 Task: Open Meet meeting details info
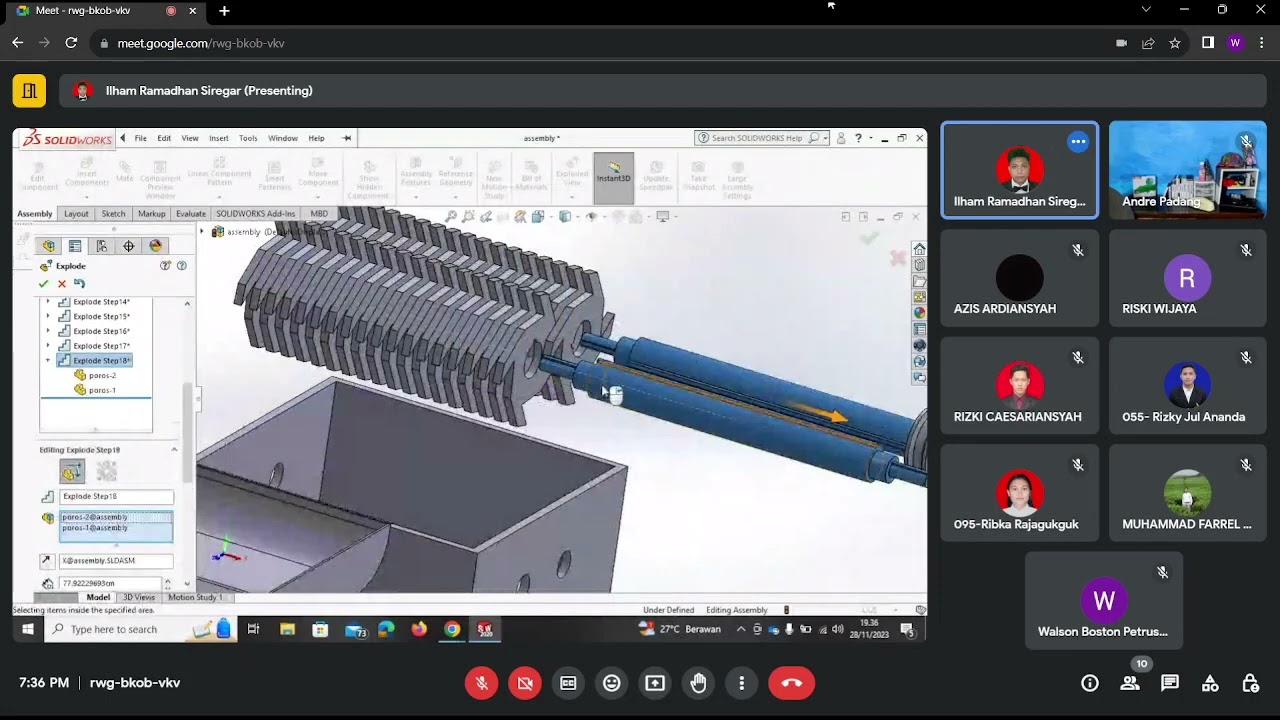(x=1090, y=683)
